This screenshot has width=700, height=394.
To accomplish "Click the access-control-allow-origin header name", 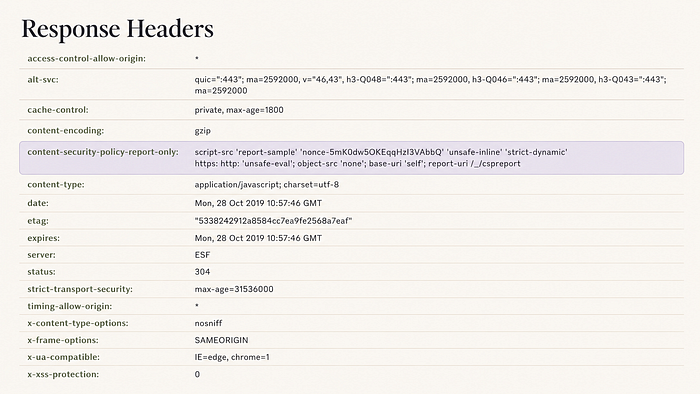I will coord(87,58).
